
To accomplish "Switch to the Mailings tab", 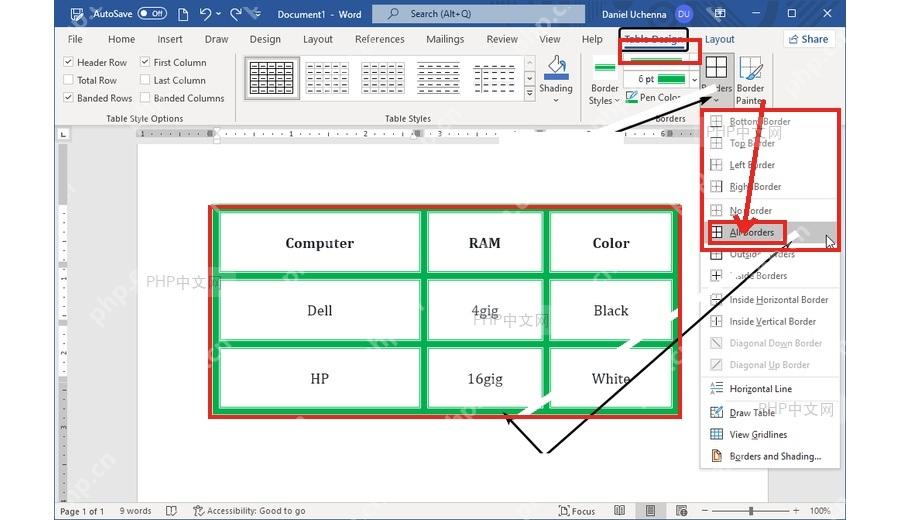I will pos(445,39).
